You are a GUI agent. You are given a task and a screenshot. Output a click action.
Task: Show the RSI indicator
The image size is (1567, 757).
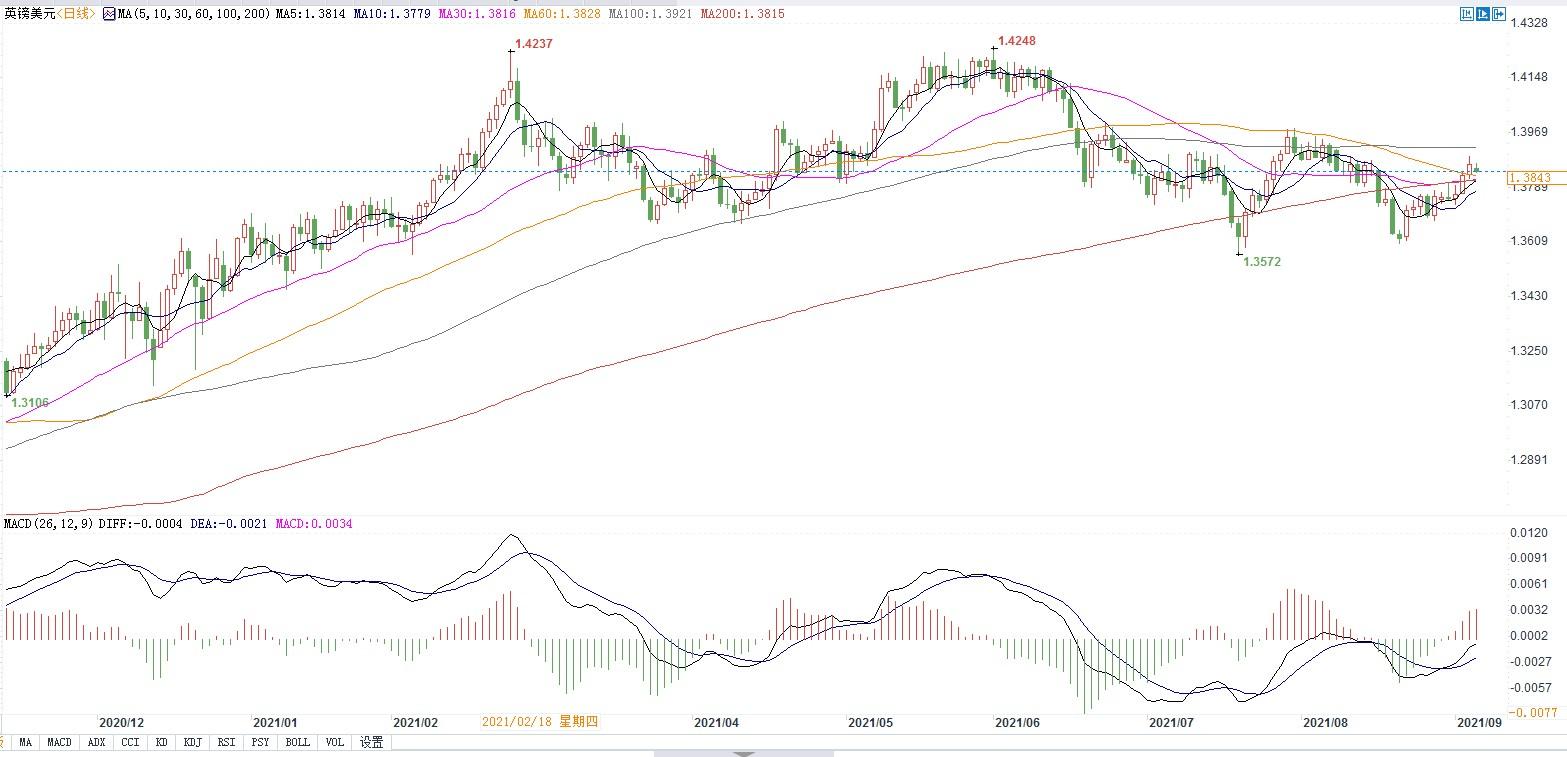(x=226, y=742)
